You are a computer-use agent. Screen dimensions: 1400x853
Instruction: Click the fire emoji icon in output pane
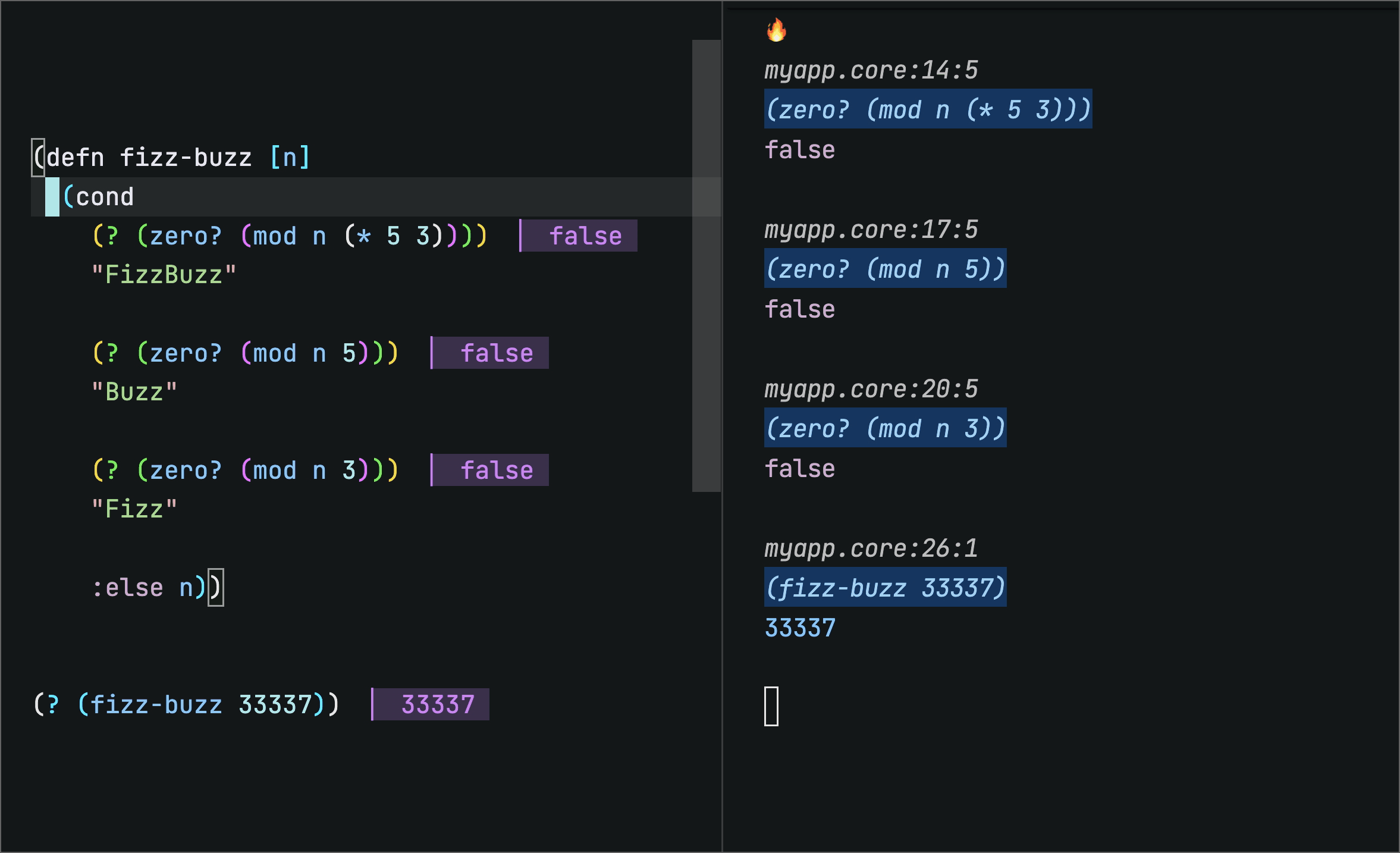(x=776, y=30)
